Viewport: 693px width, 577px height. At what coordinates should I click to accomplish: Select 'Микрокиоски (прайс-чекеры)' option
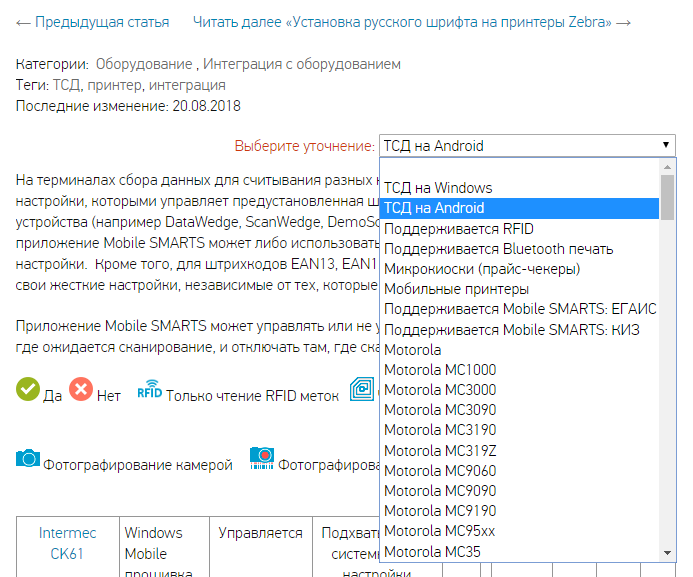(x=519, y=269)
